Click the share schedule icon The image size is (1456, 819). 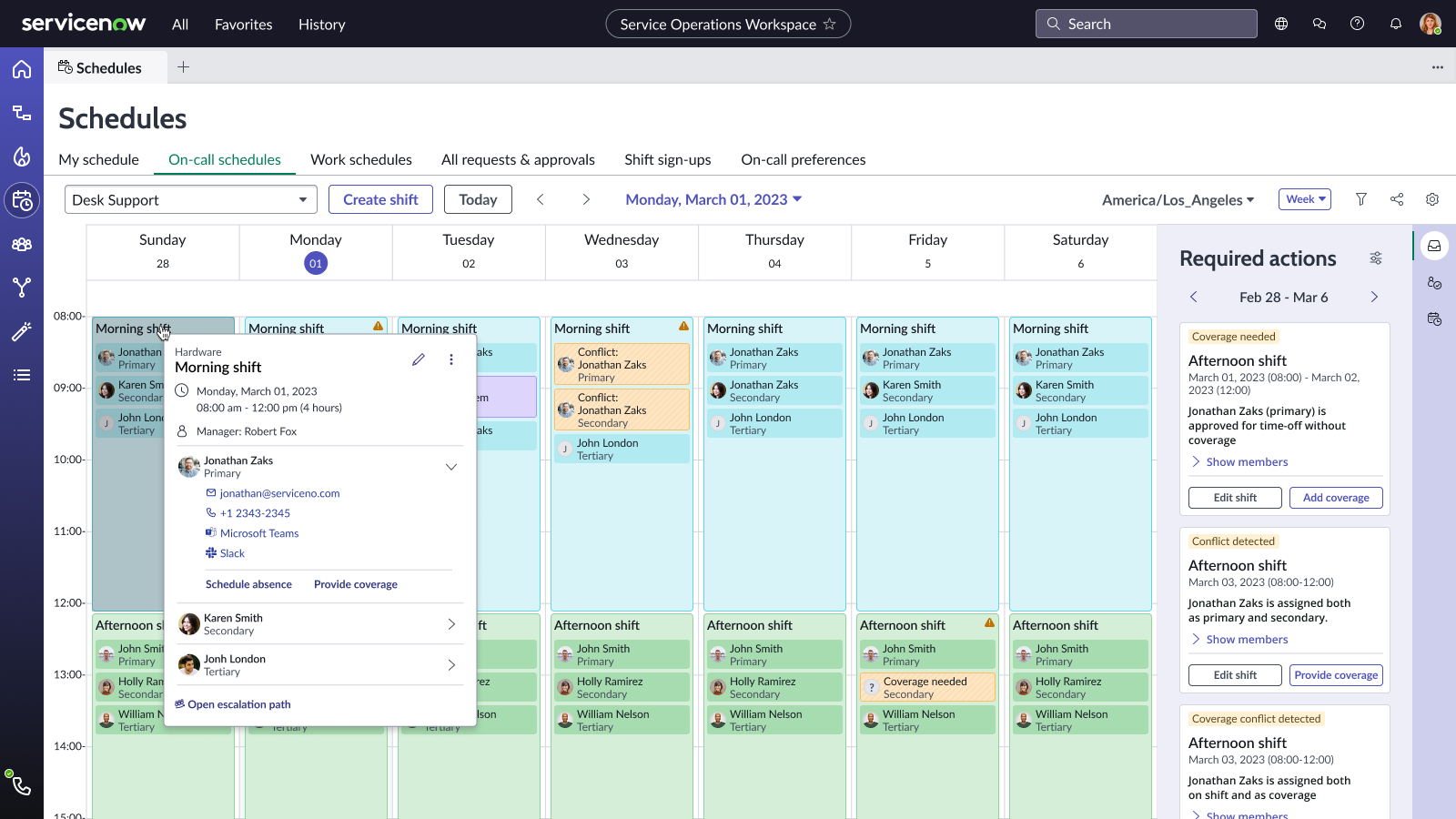click(1397, 199)
